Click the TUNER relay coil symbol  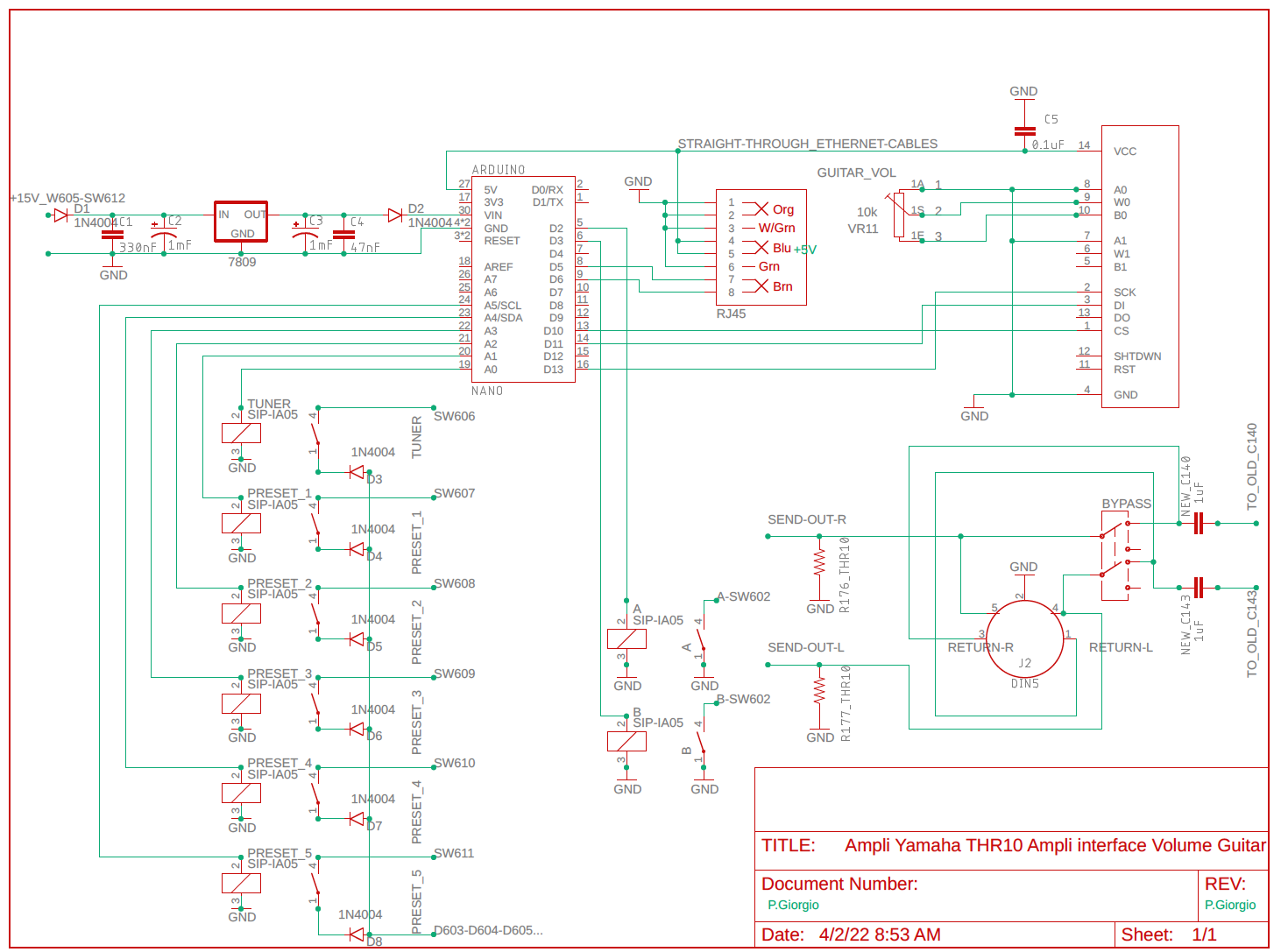pos(241,434)
